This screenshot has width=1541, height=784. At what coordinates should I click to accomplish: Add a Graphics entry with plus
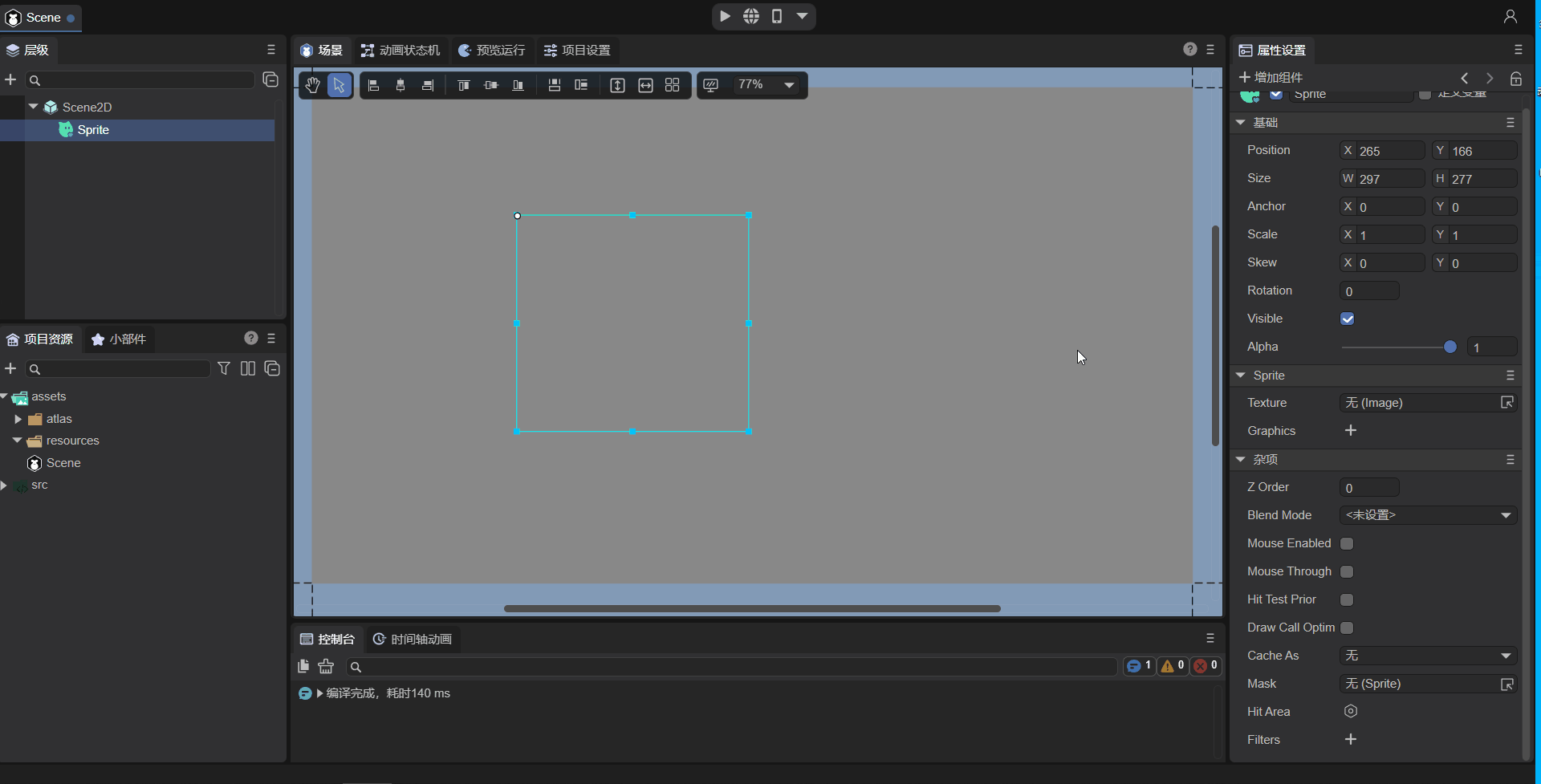[x=1351, y=431]
